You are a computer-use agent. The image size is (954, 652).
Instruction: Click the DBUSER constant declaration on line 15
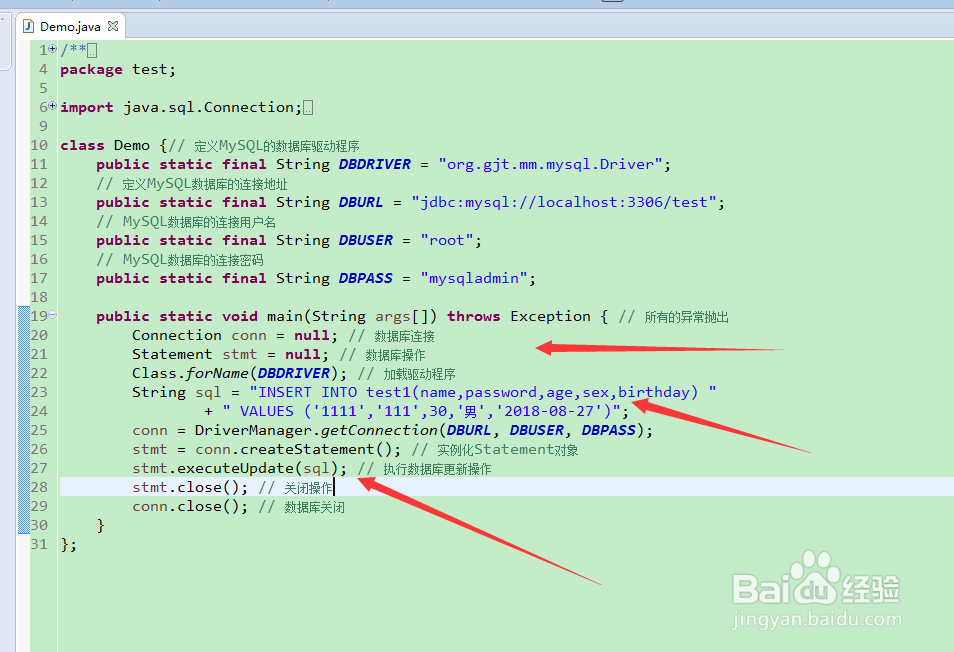366,240
